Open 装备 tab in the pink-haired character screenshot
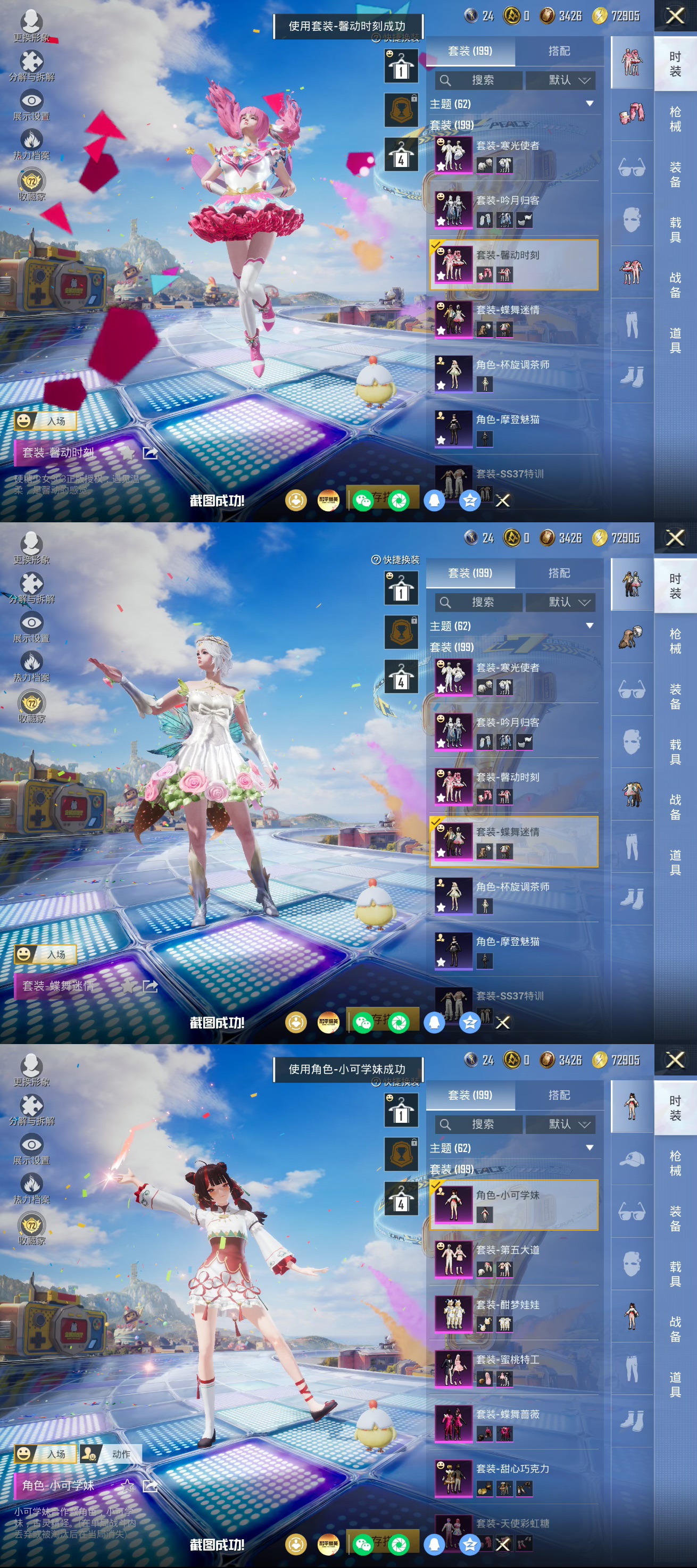The height and width of the screenshot is (1568, 697). pyautogui.click(x=675, y=174)
